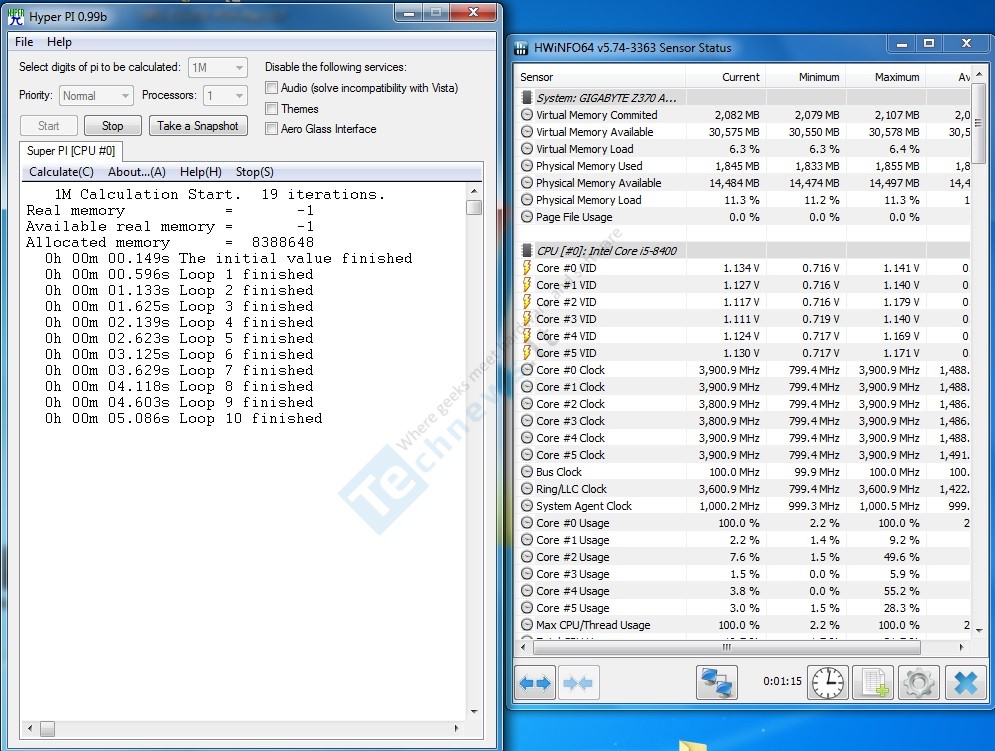Image resolution: width=995 pixels, height=751 pixels.
Task: Toggle Aero Glass Interface checkbox
Action: pyautogui.click(x=272, y=129)
